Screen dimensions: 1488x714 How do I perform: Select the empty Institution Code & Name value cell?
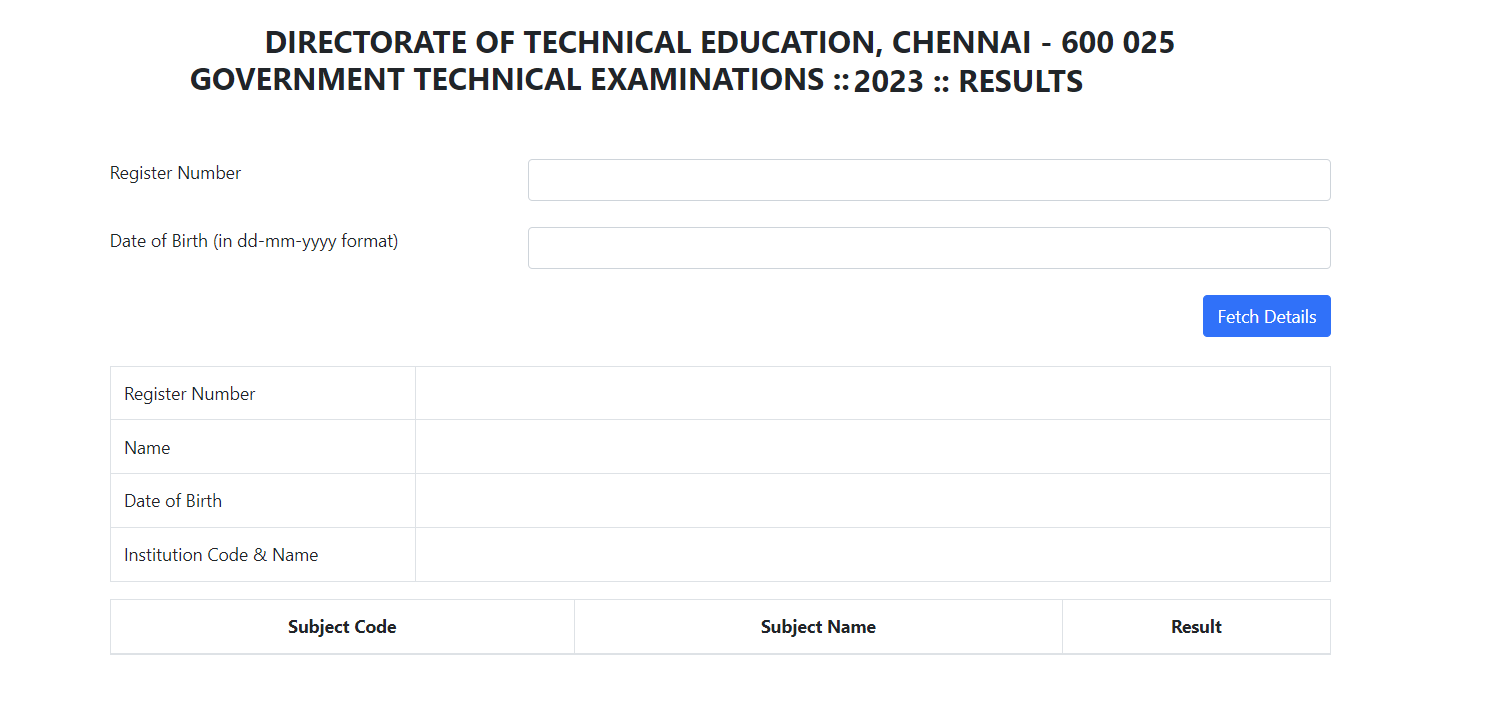873,555
